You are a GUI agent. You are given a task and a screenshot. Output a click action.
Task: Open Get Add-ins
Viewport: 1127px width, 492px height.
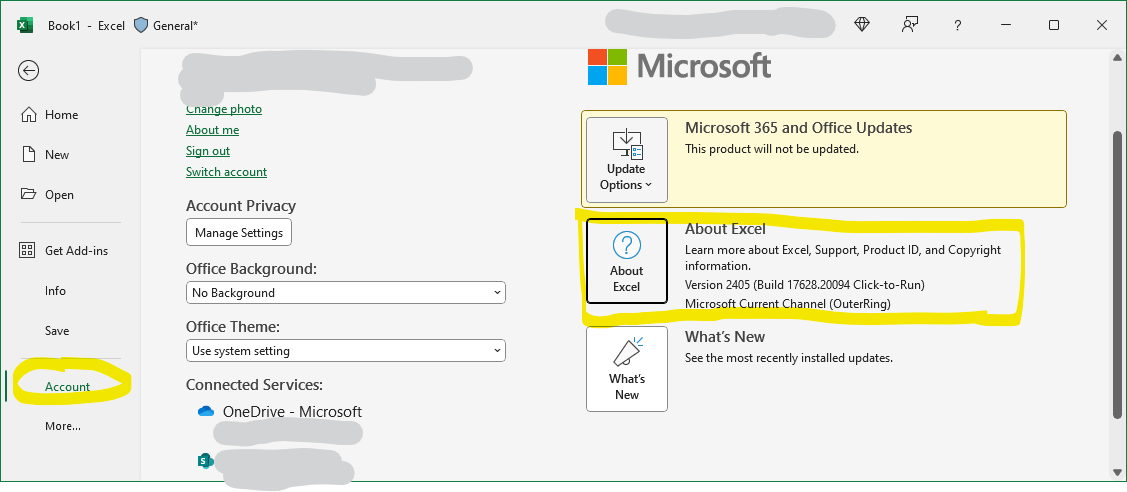point(76,251)
